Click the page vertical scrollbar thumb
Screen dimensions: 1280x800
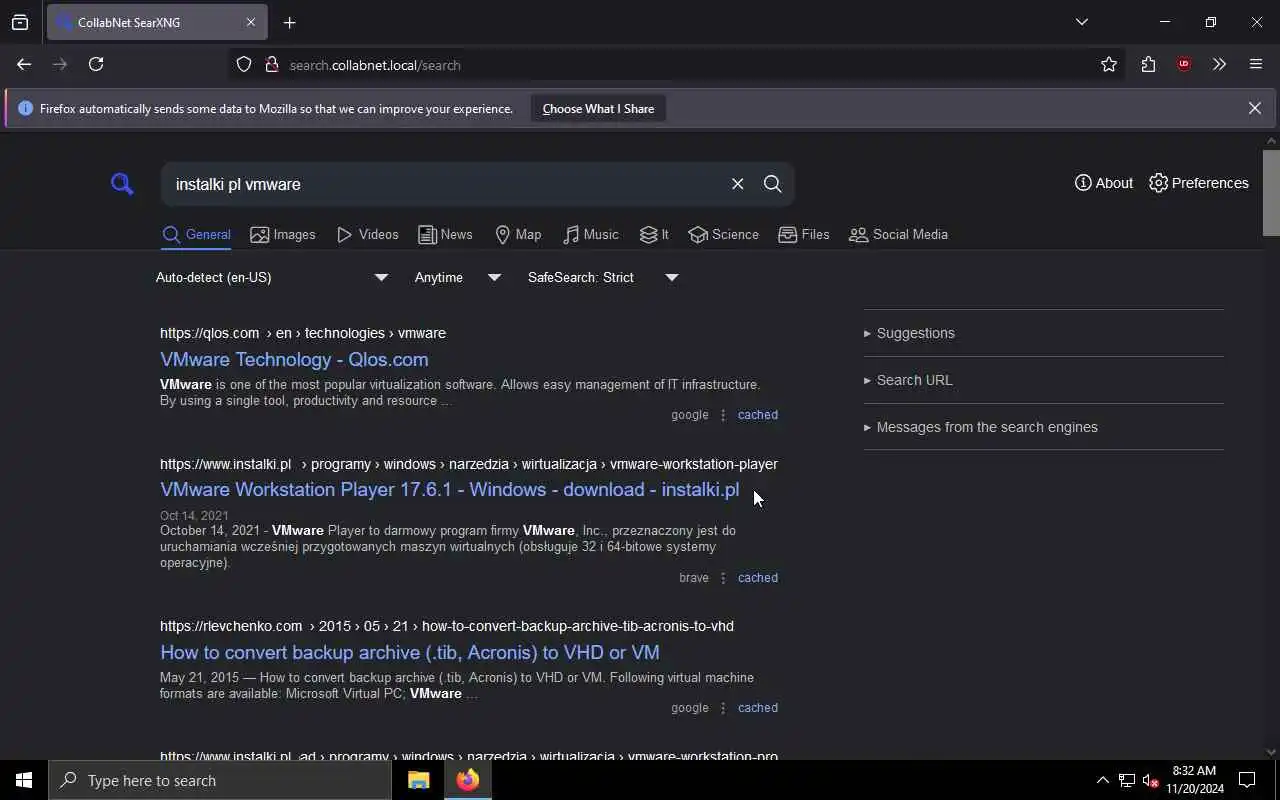1271,193
